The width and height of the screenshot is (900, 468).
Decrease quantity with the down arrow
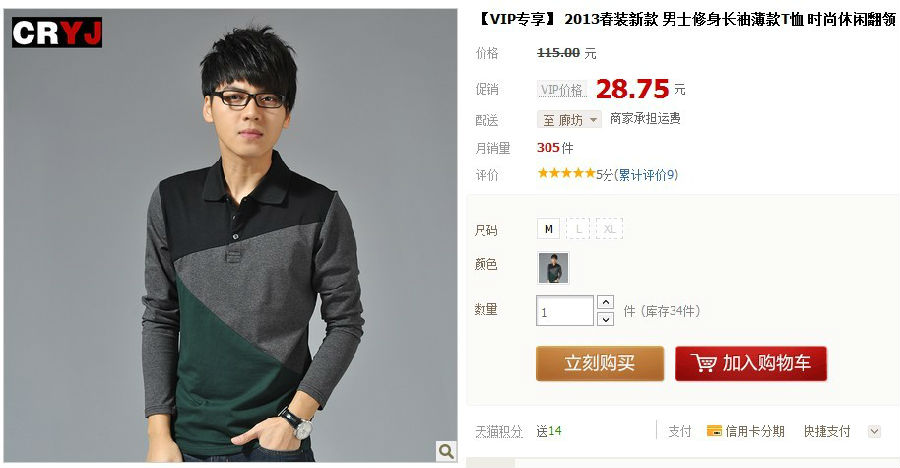(606, 319)
